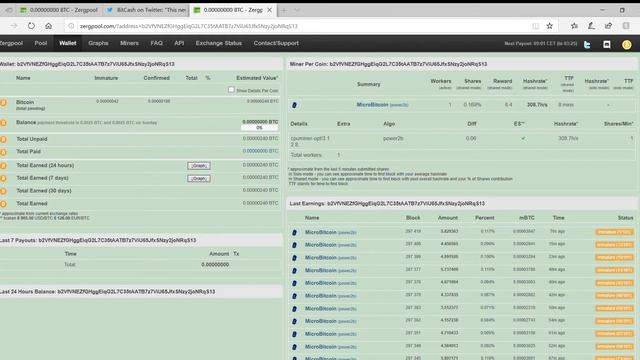The image size is (640, 360).
Task: Open MicroBitcoin link for block 297 363
Action: click(x=320, y=309)
